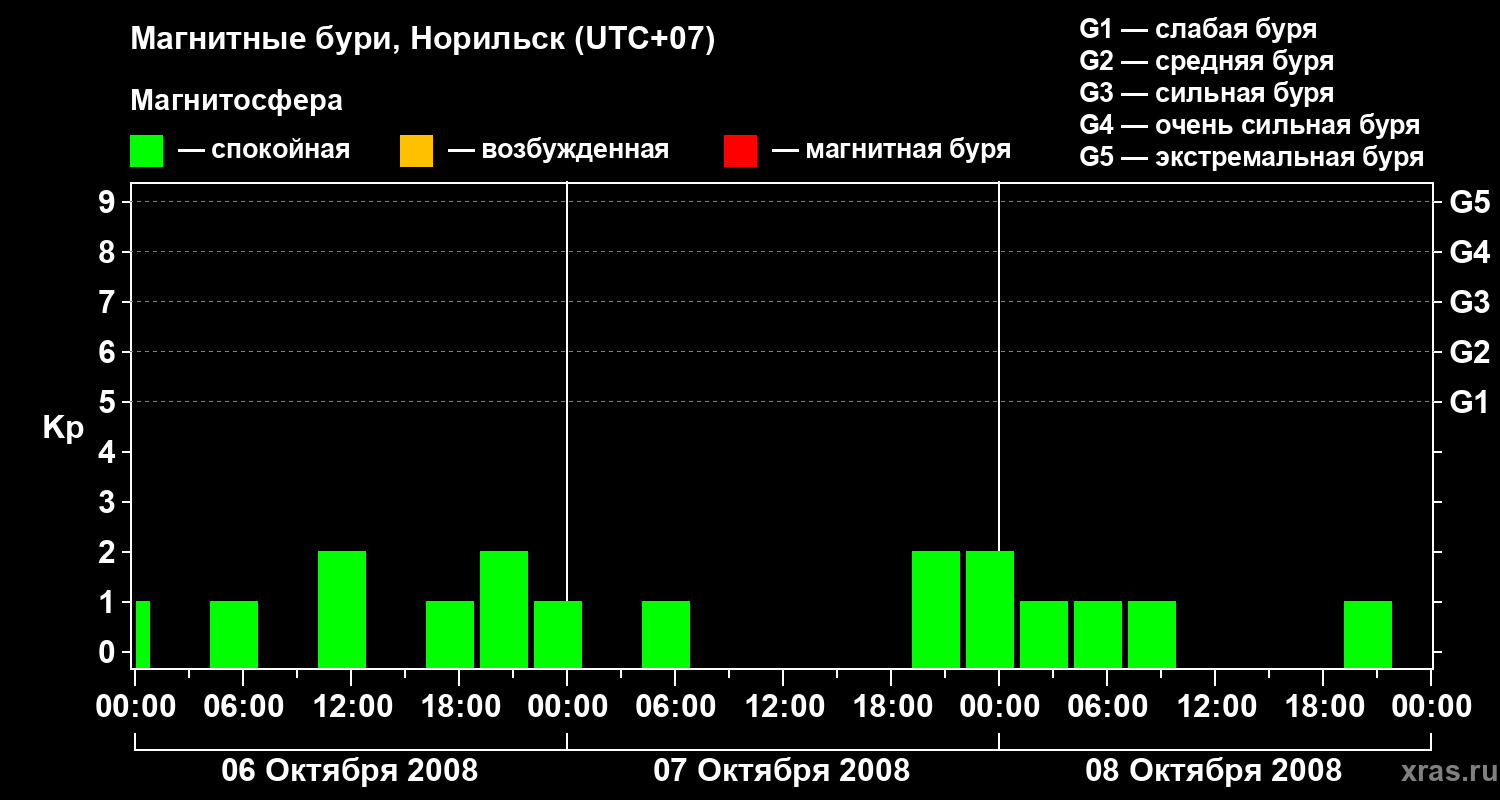Click the '— магнитная буря' legend label
Image resolution: width=1500 pixels, height=800 pixels.
click(891, 150)
